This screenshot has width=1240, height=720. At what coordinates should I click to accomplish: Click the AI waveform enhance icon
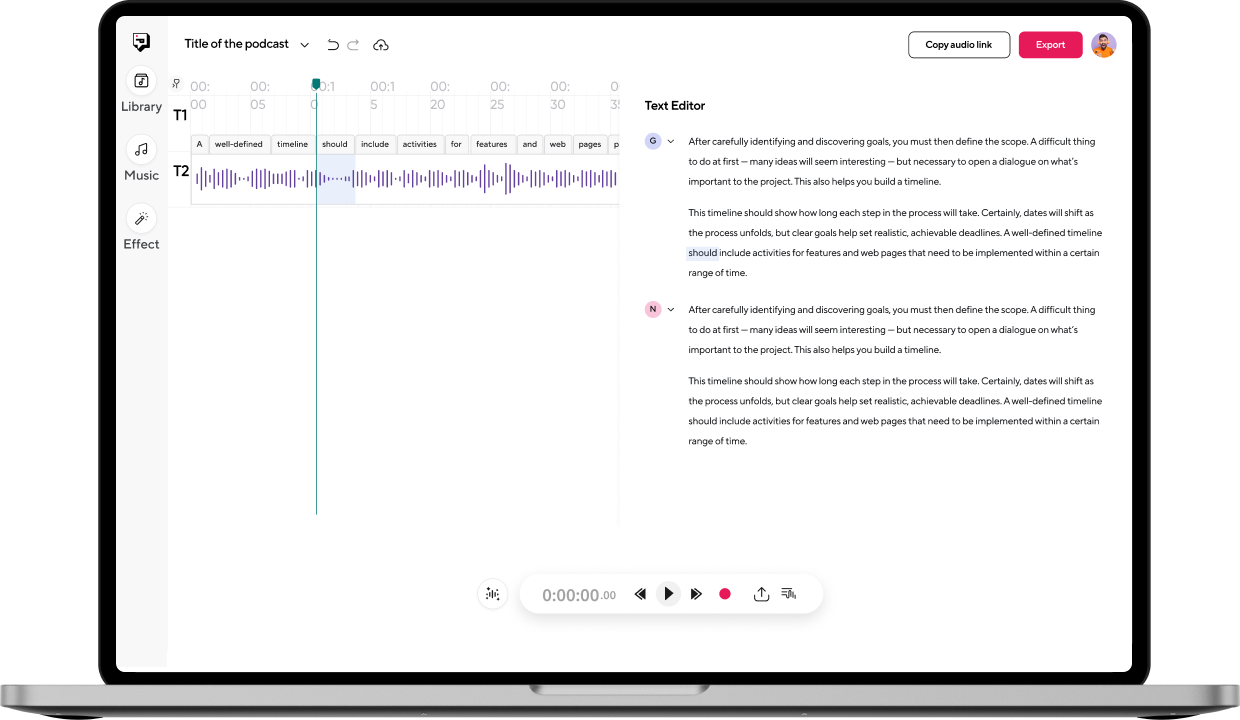[x=492, y=594]
